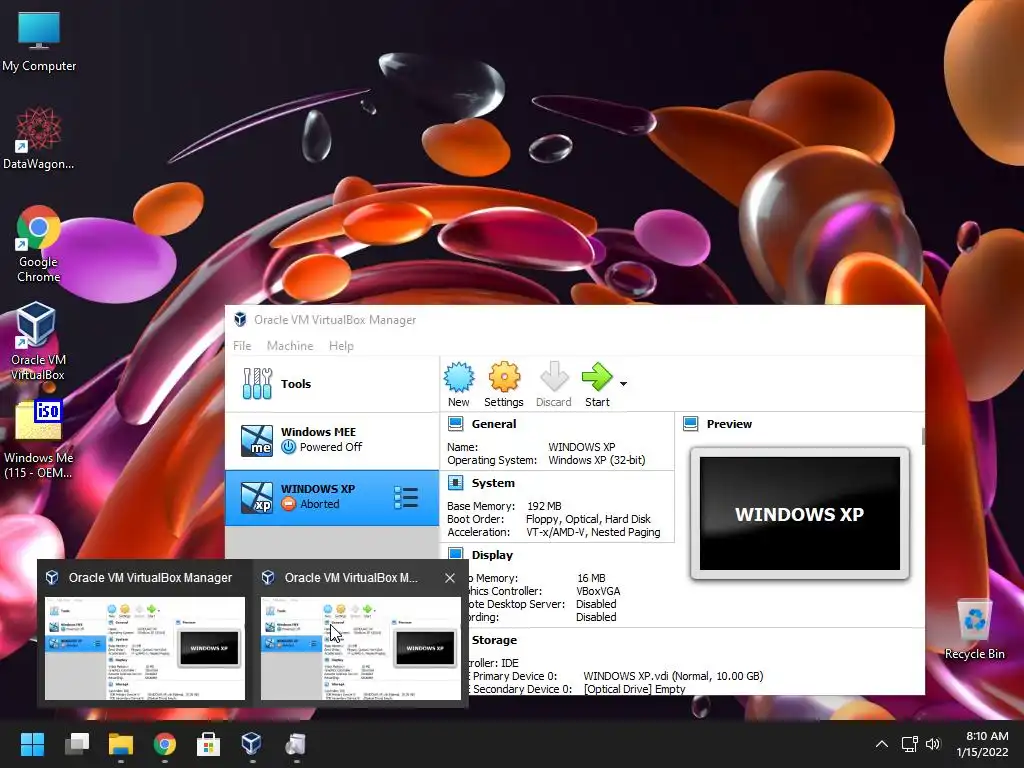Open the WINDOWS XP machine tools menu icon

pyautogui.click(x=406, y=498)
